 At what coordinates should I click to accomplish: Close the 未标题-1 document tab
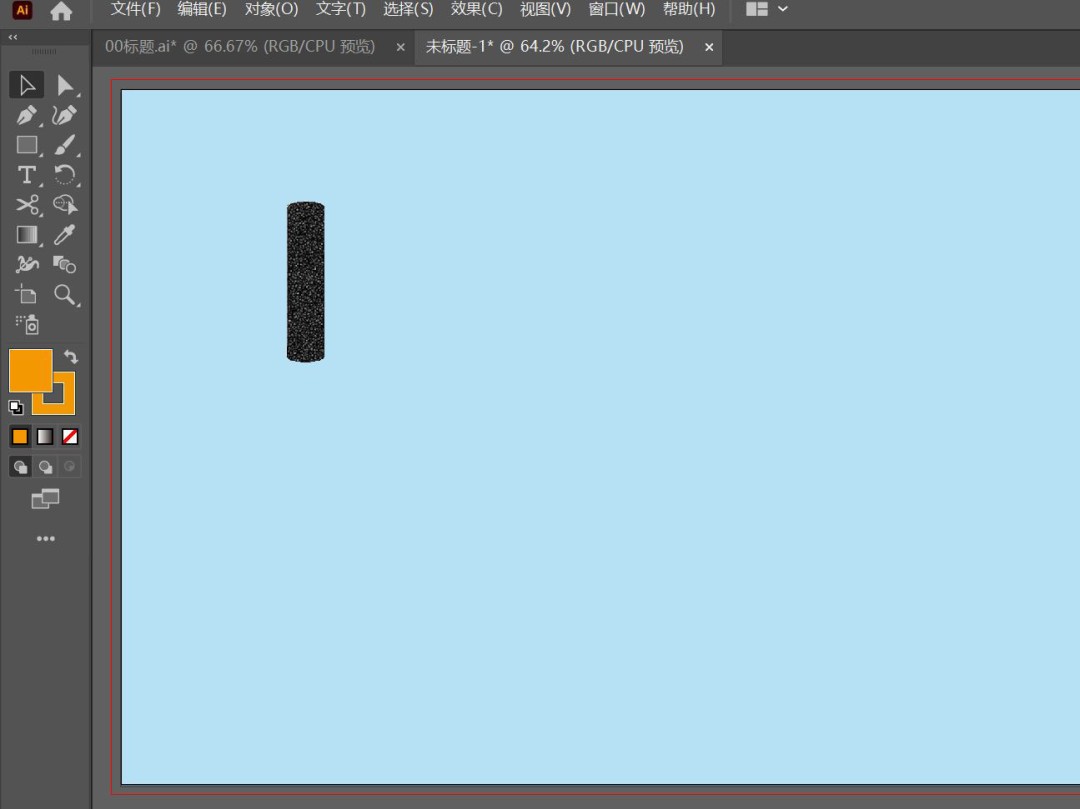(x=709, y=47)
